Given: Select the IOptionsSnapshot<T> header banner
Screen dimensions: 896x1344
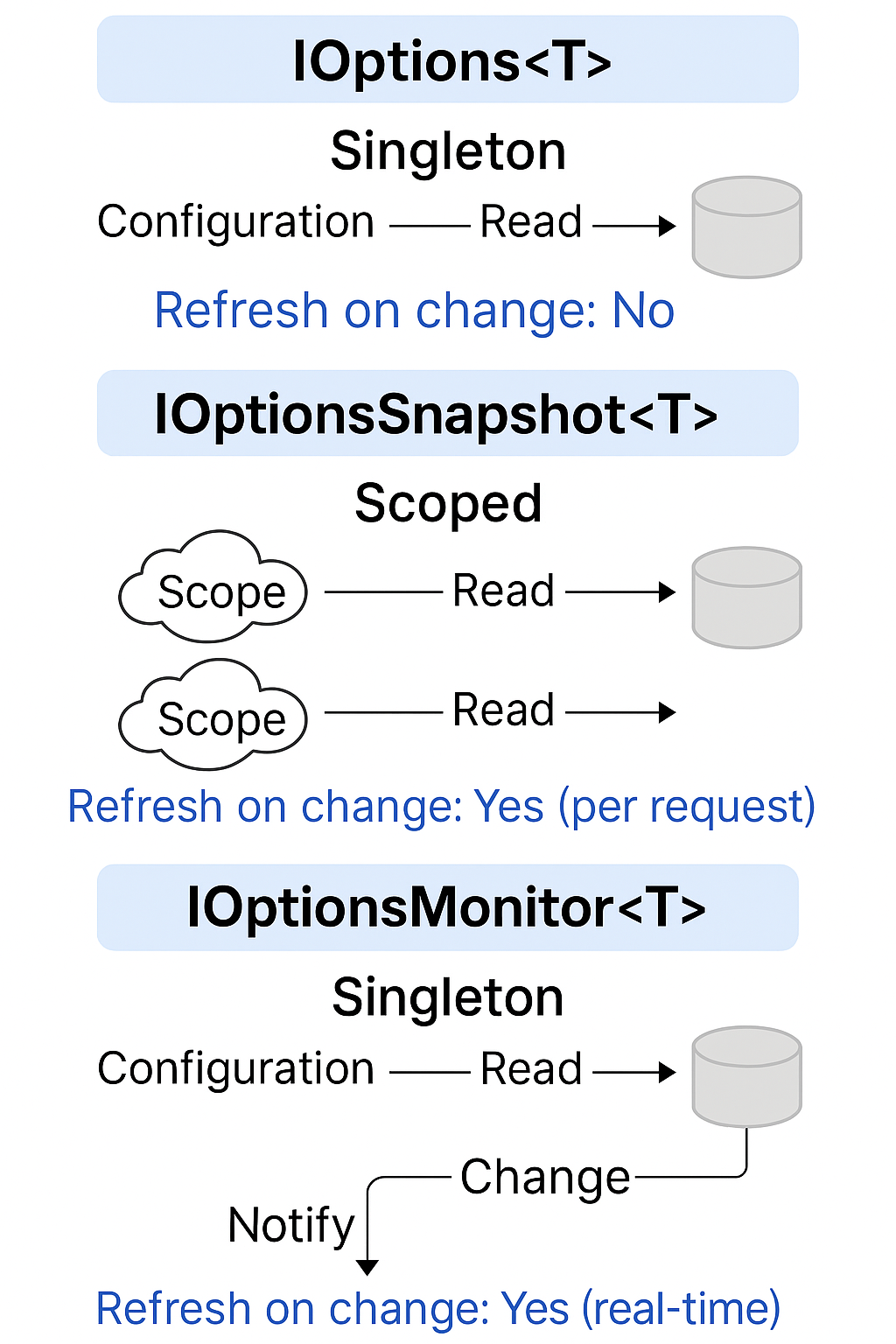Looking at the screenshot, I should 448,414.
